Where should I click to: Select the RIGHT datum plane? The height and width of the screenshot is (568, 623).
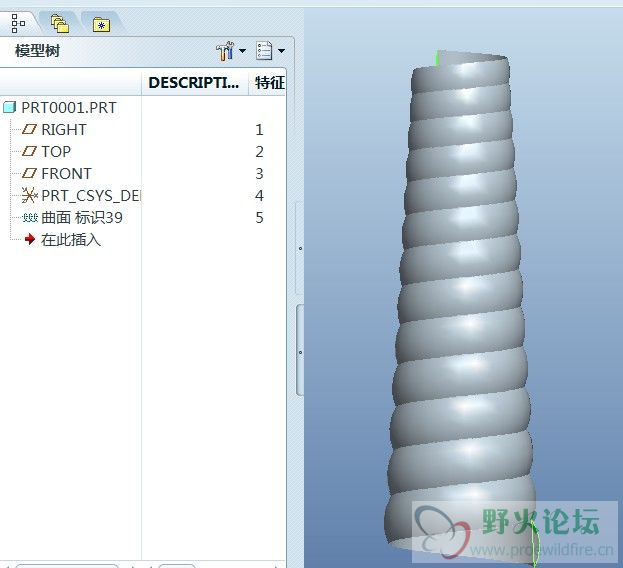(x=64, y=129)
